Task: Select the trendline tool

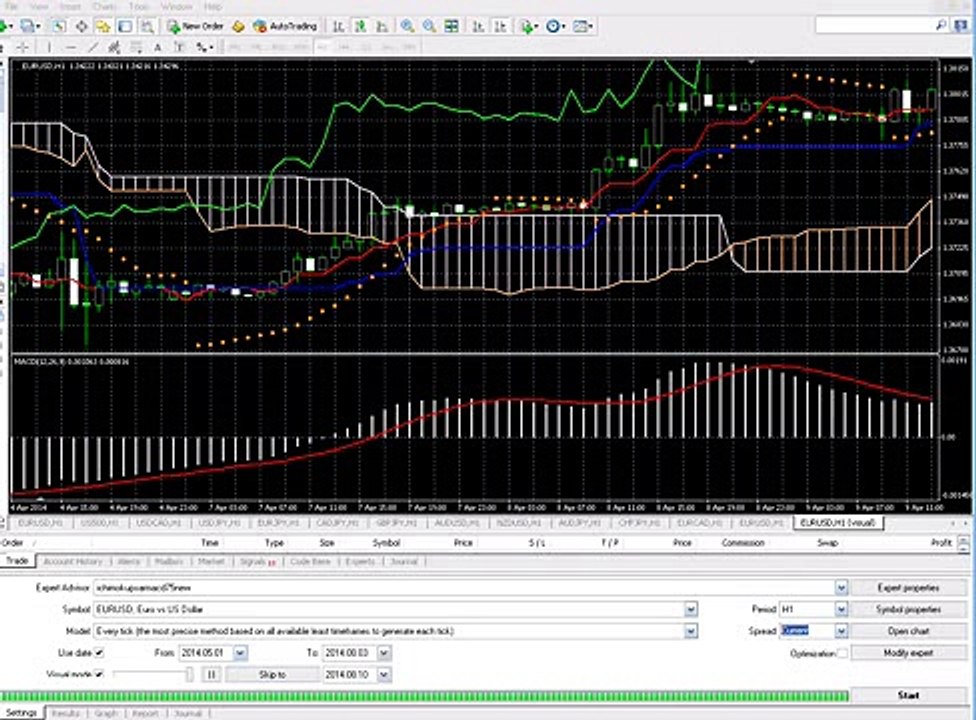Action: click(x=93, y=47)
